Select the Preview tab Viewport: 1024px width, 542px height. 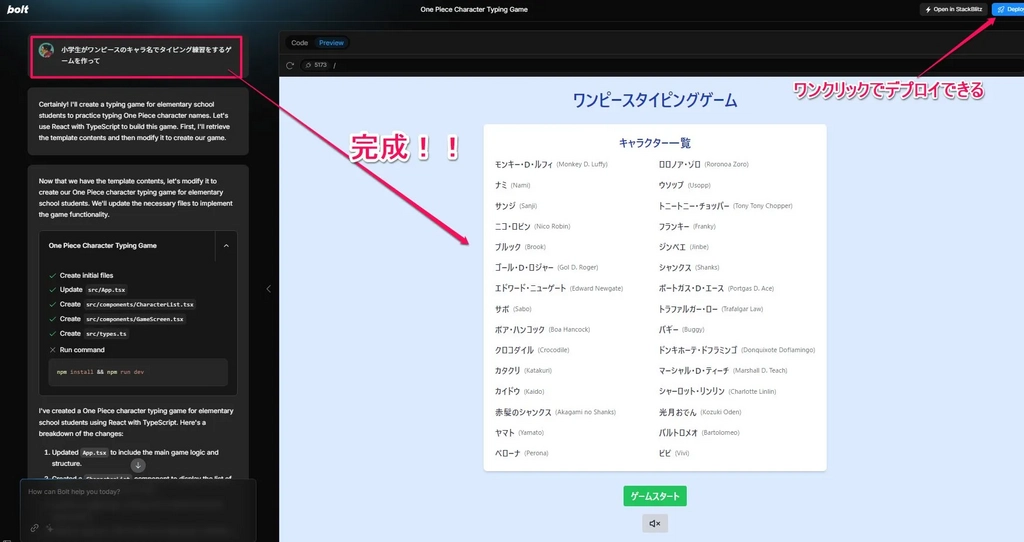pos(331,43)
